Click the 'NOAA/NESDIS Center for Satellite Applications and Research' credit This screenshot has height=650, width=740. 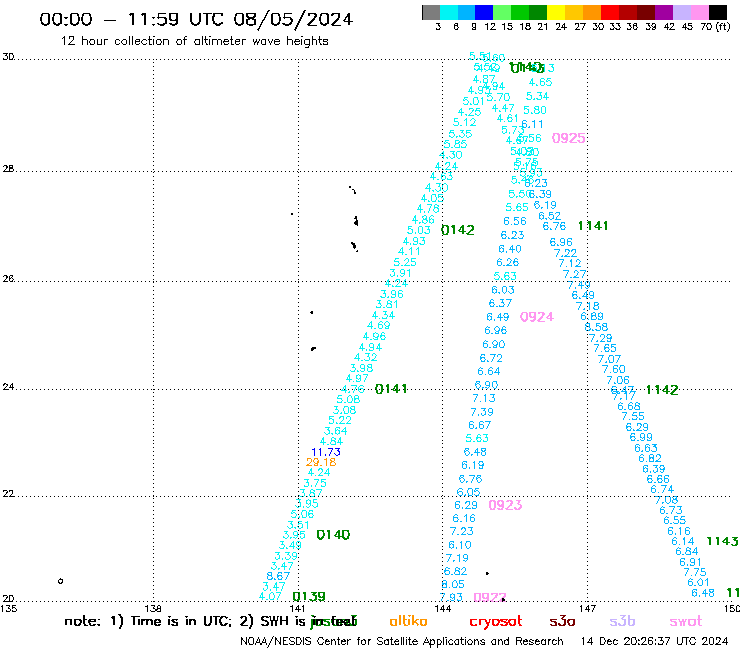pos(402,641)
